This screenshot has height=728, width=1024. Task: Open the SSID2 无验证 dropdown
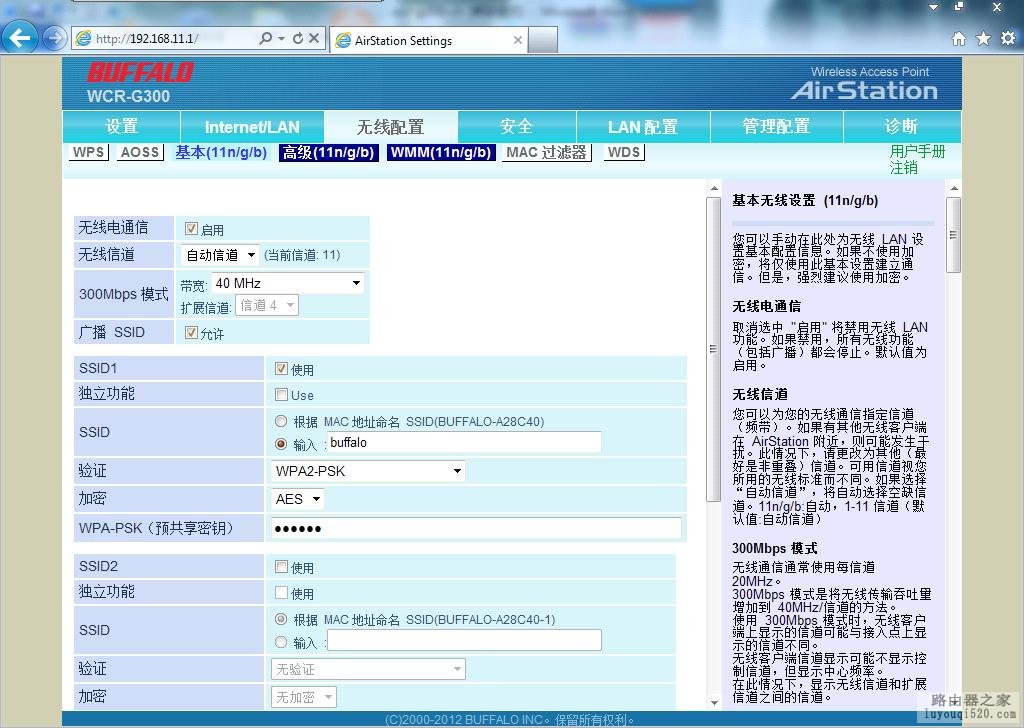[368, 669]
